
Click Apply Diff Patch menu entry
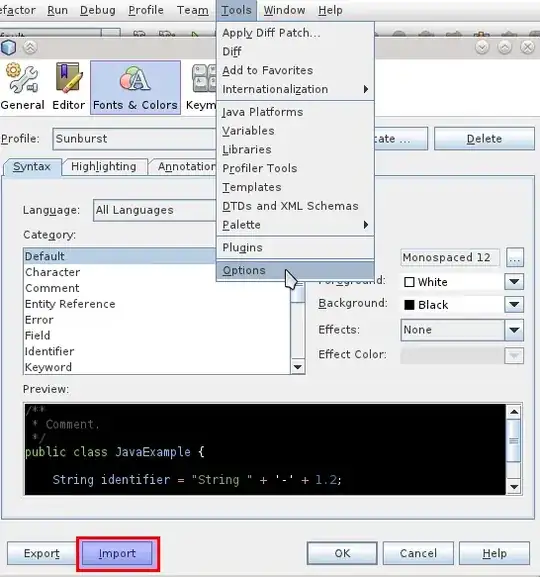(295, 33)
